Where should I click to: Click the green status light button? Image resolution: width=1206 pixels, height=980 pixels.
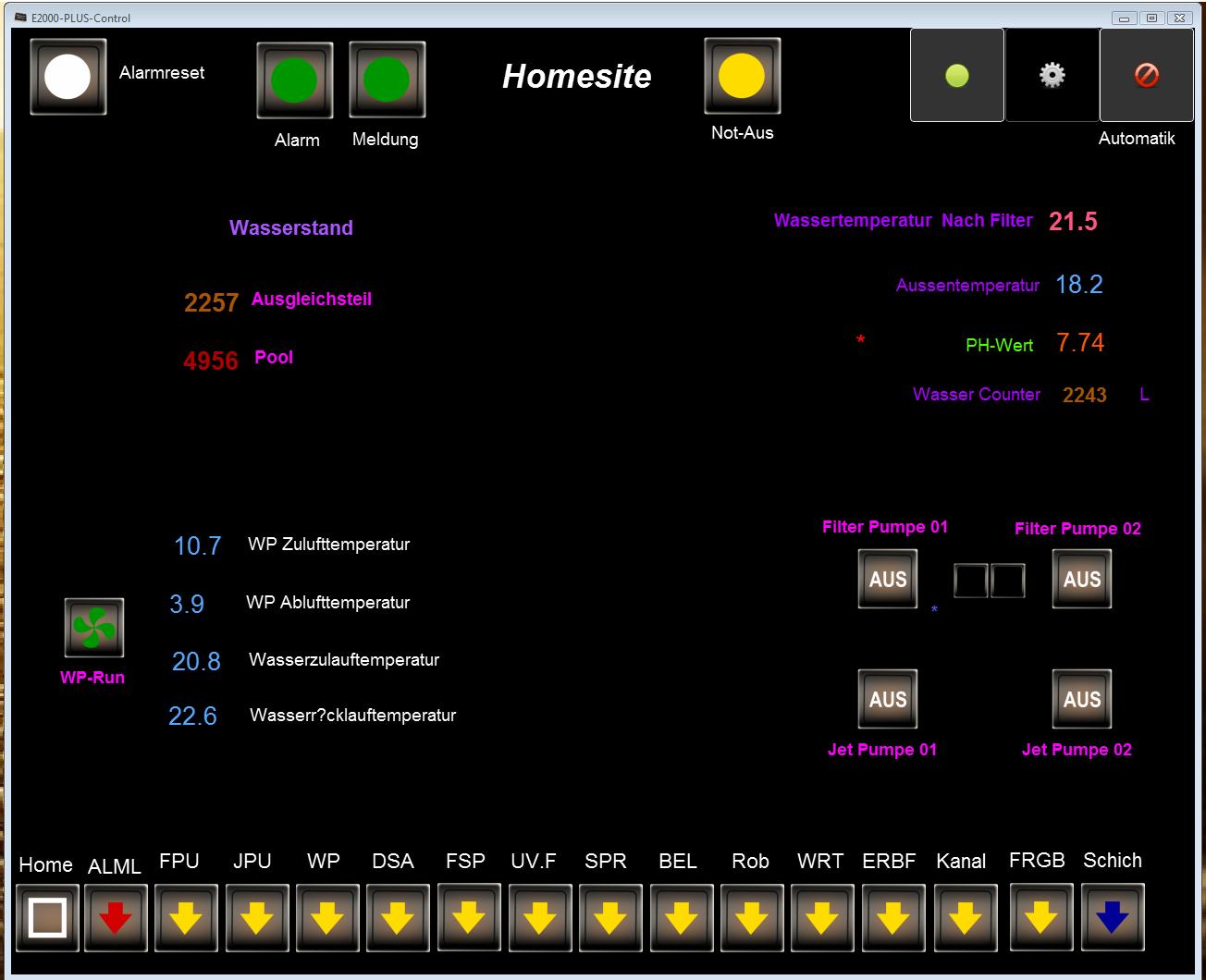coord(956,75)
